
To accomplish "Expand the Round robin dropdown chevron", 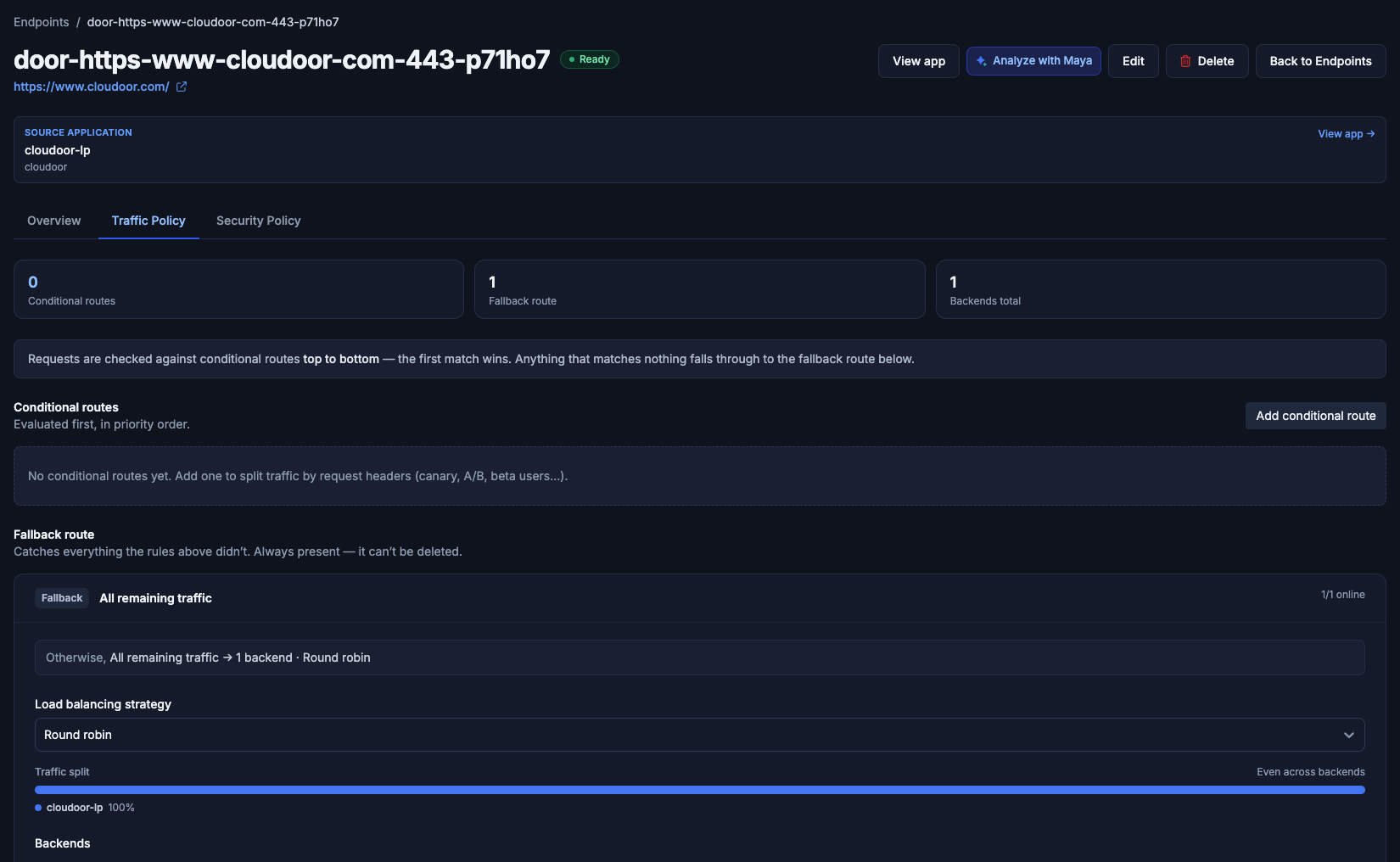I will 1349,735.
